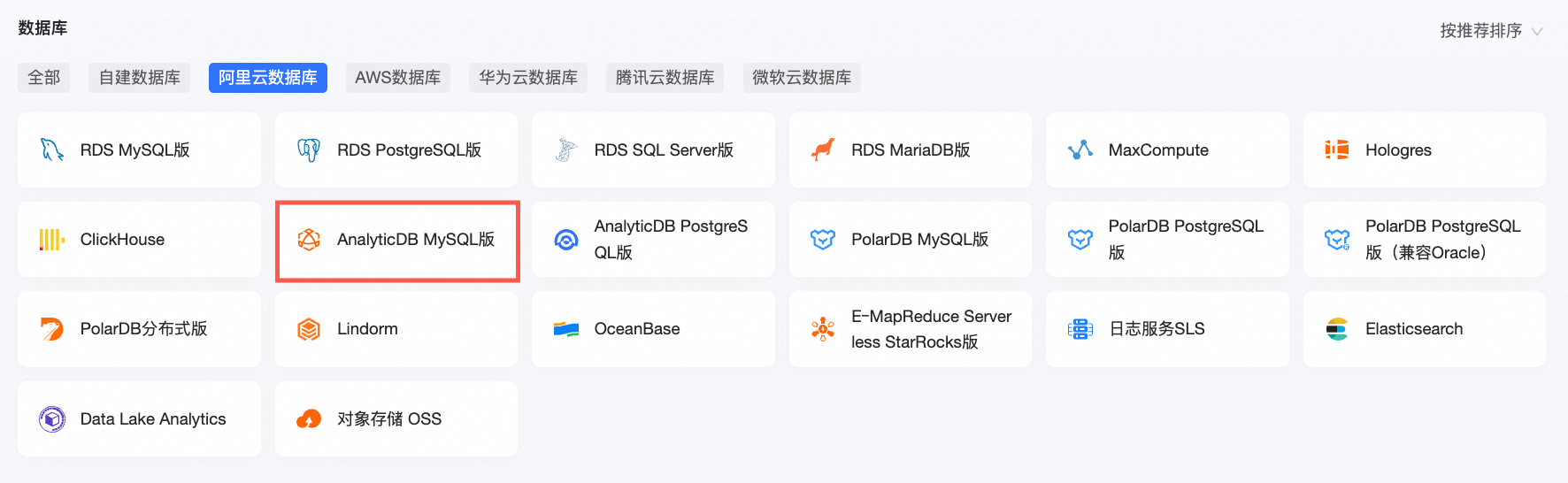Open the 按推荐排序 sort dropdown
Screen dimensions: 1568x483
tap(1492, 31)
